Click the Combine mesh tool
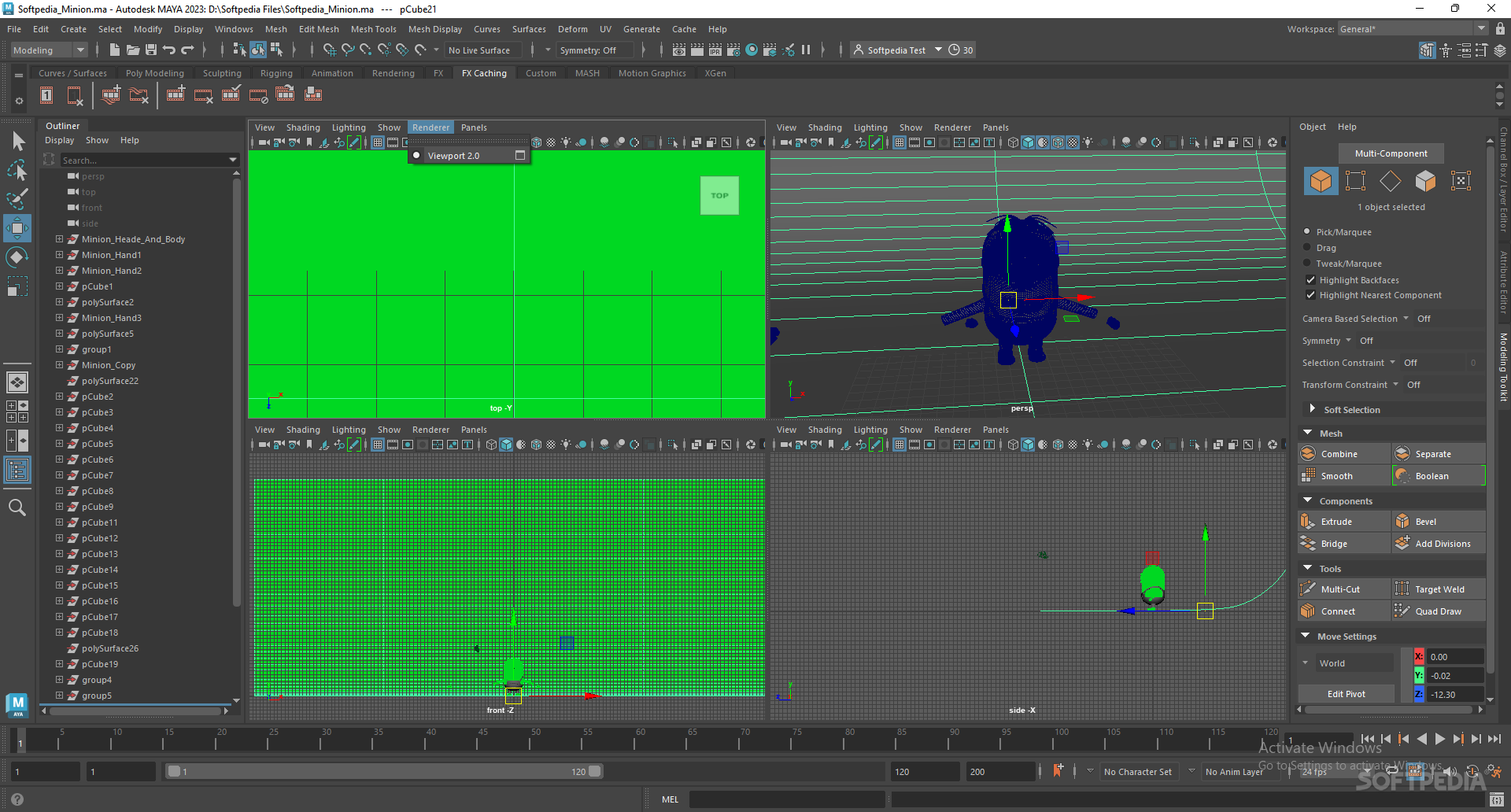 1344,454
